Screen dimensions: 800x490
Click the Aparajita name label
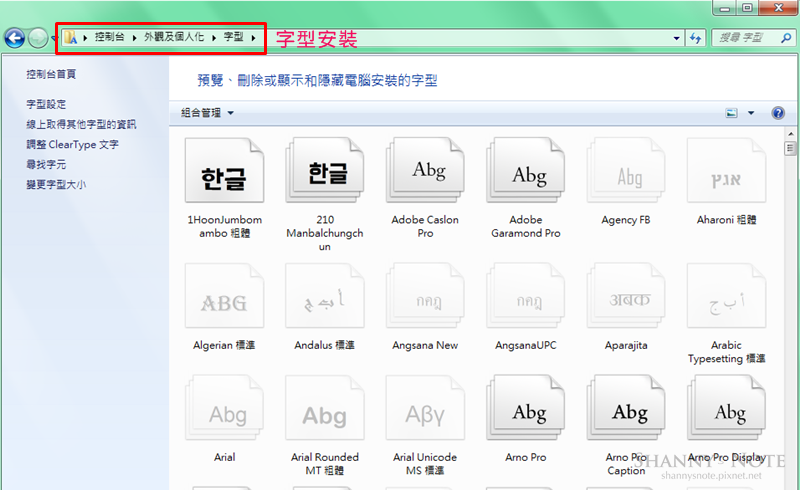(x=626, y=346)
